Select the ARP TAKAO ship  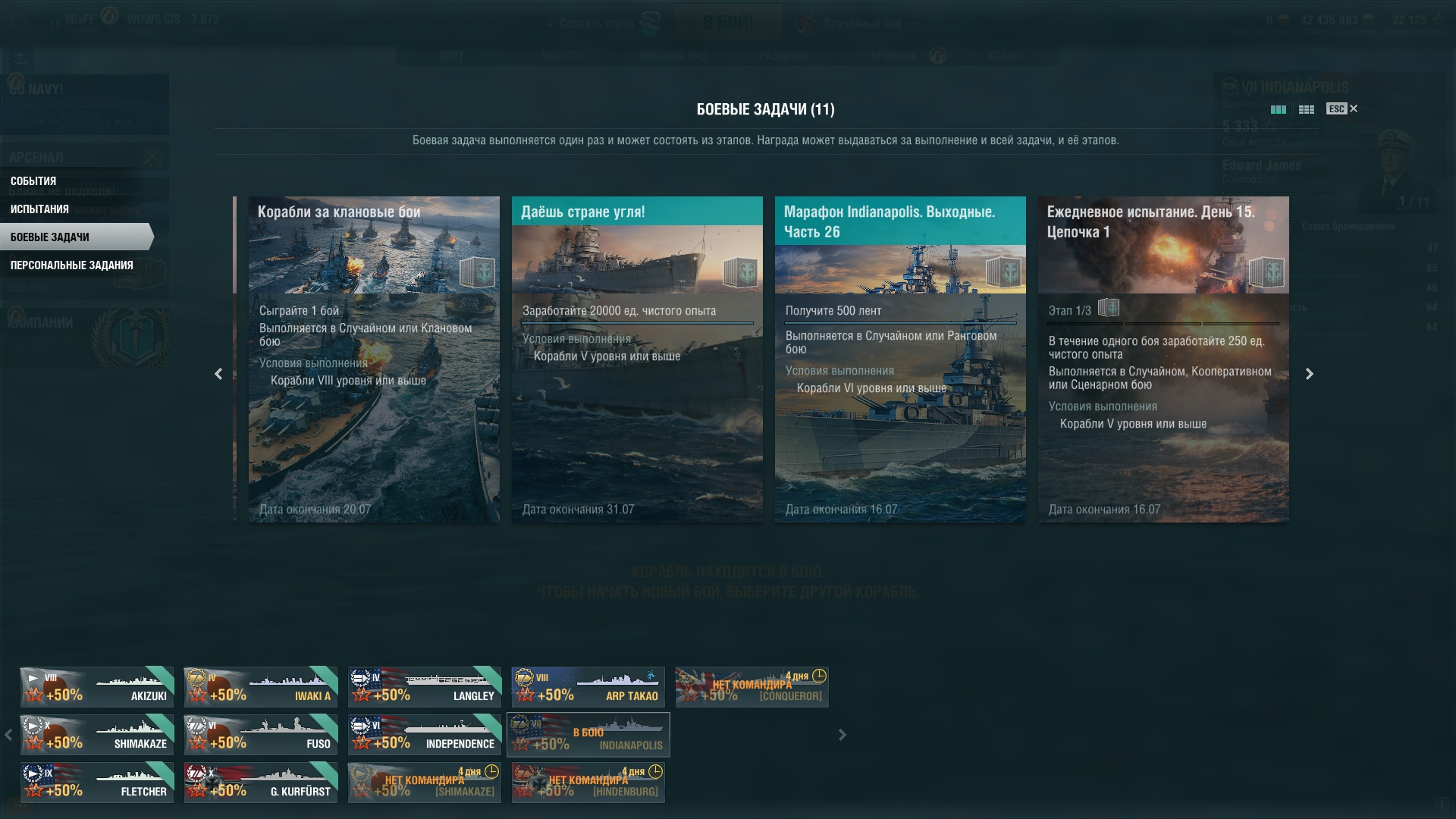pyautogui.click(x=588, y=687)
